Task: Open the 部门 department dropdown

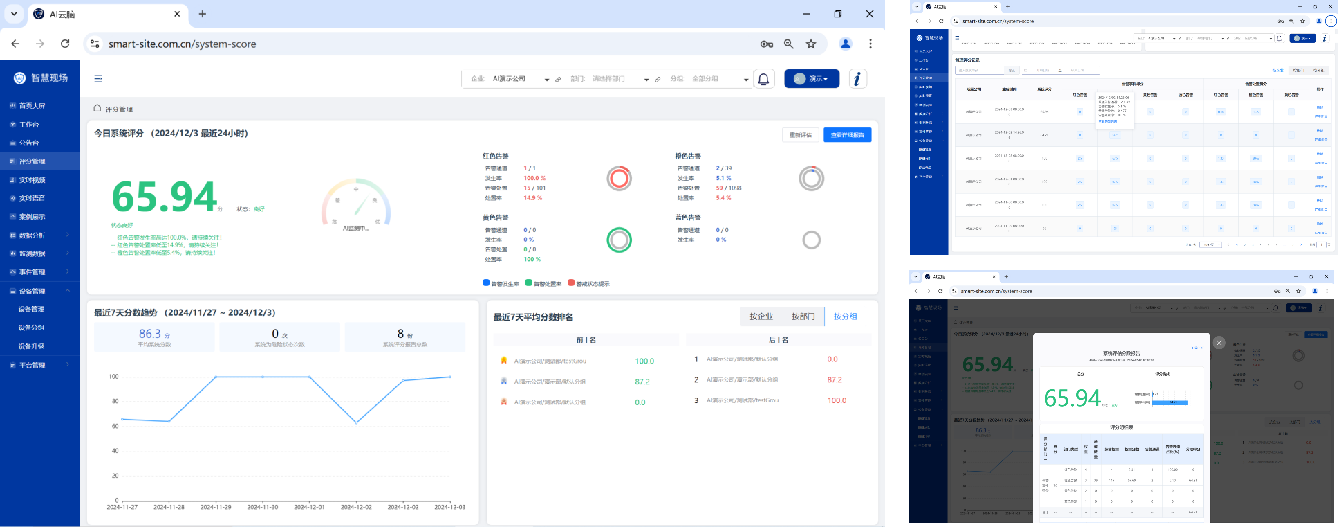Action: [620, 79]
